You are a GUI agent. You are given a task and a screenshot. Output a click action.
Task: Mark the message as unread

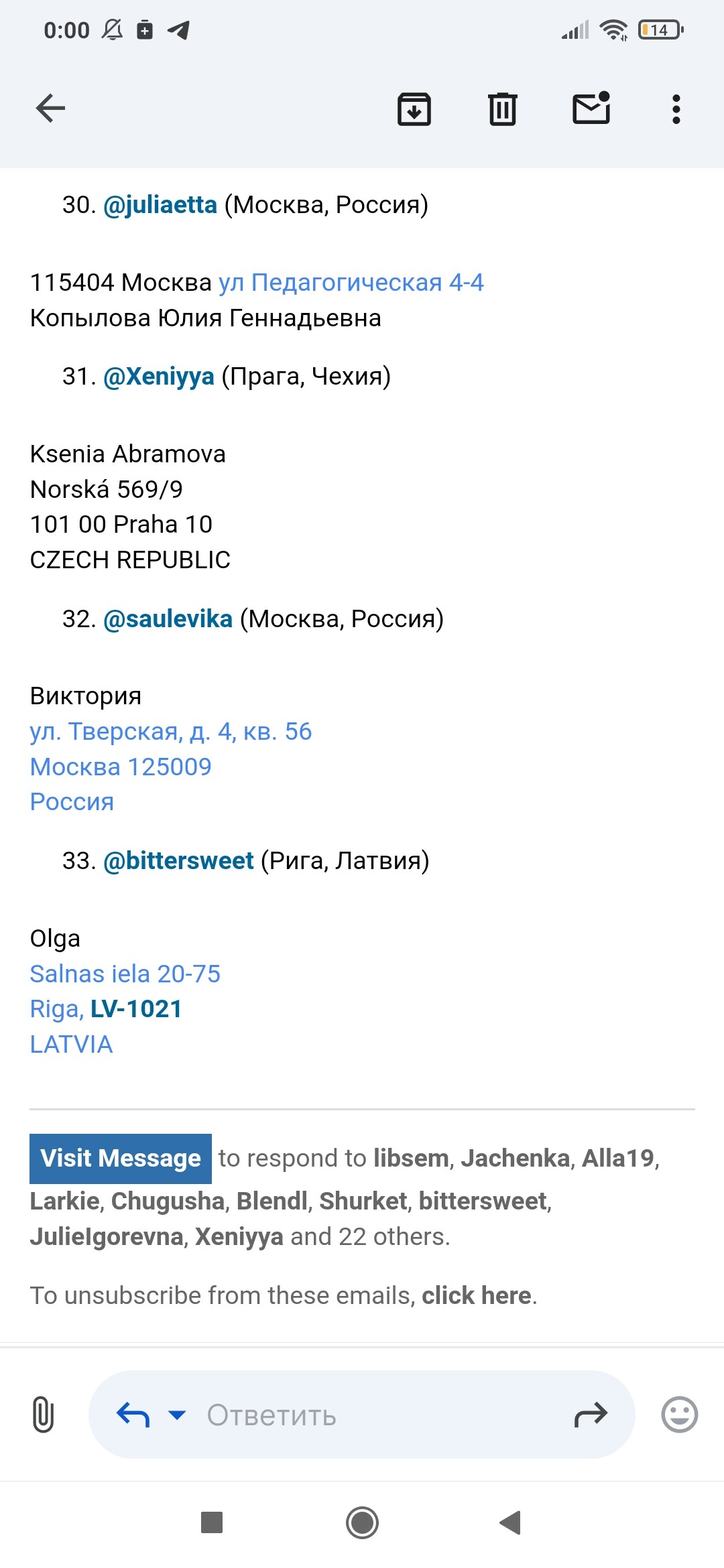591,108
